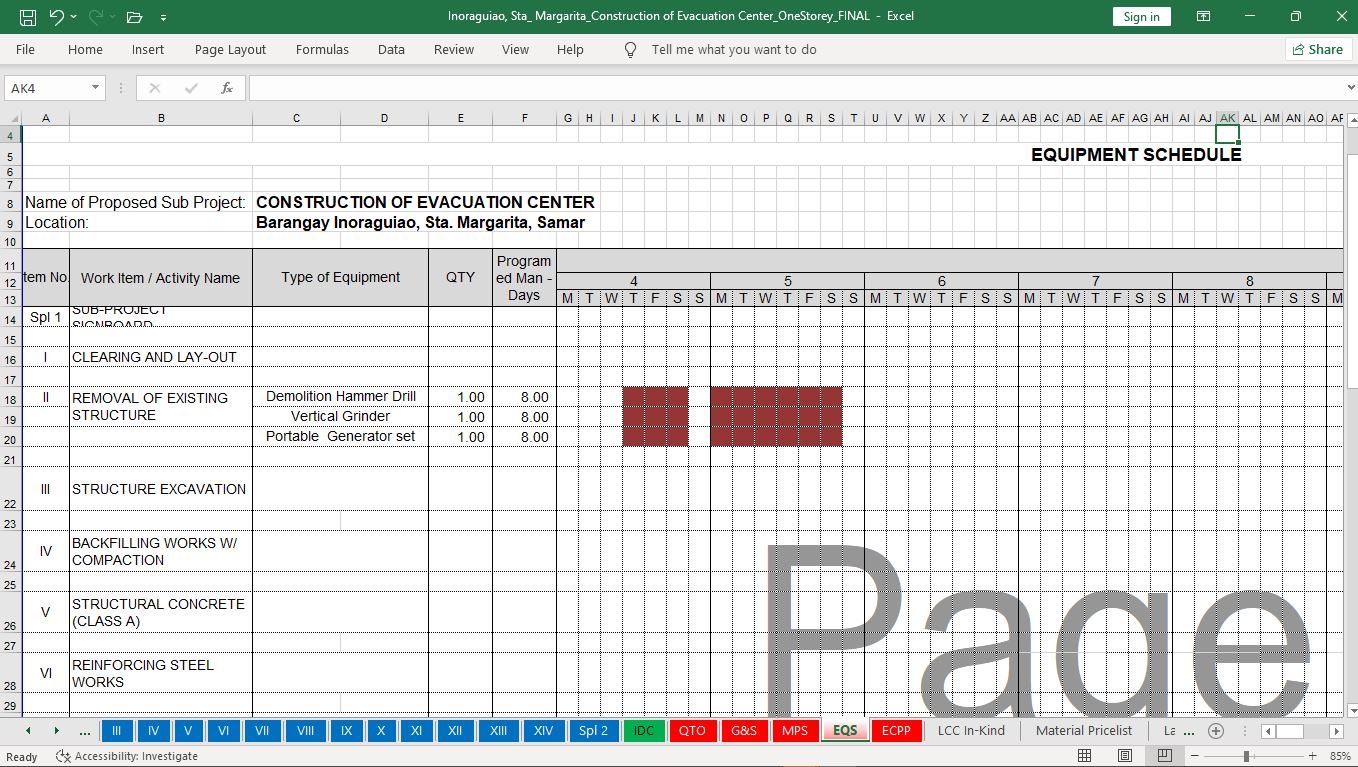The height and width of the screenshot is (767, 1358).
Task: Switch to the XIV sheet tab
Action: tap(543, 731)
